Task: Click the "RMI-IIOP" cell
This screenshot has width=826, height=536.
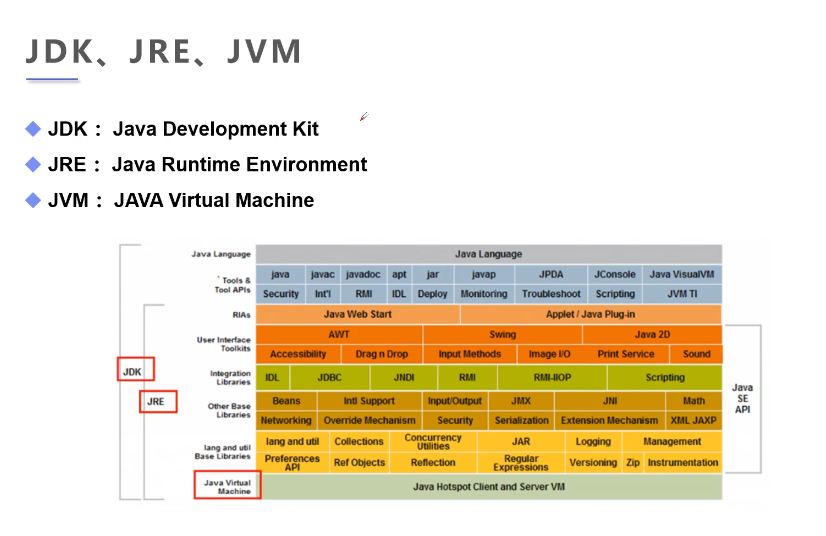Action: point(552,378)
